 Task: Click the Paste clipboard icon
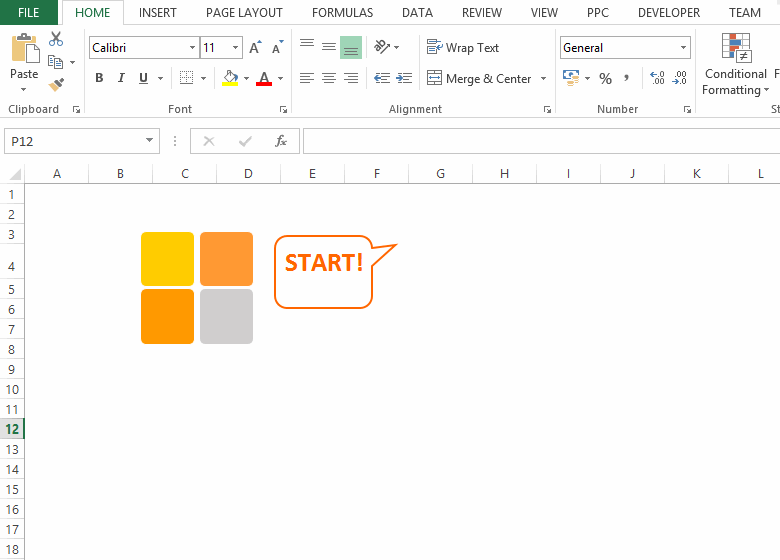(x=25, y=48)
